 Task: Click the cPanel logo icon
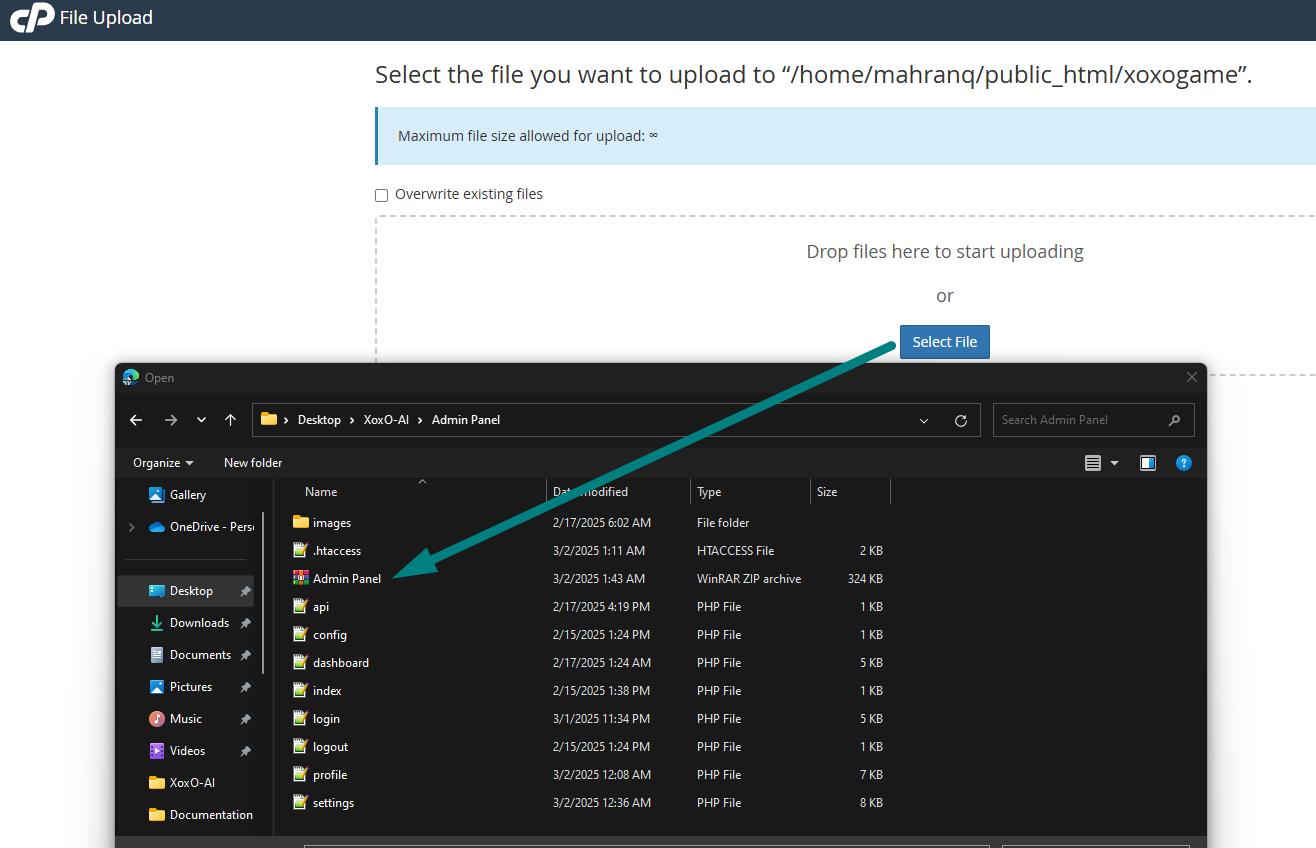click(x=32, y=18)
